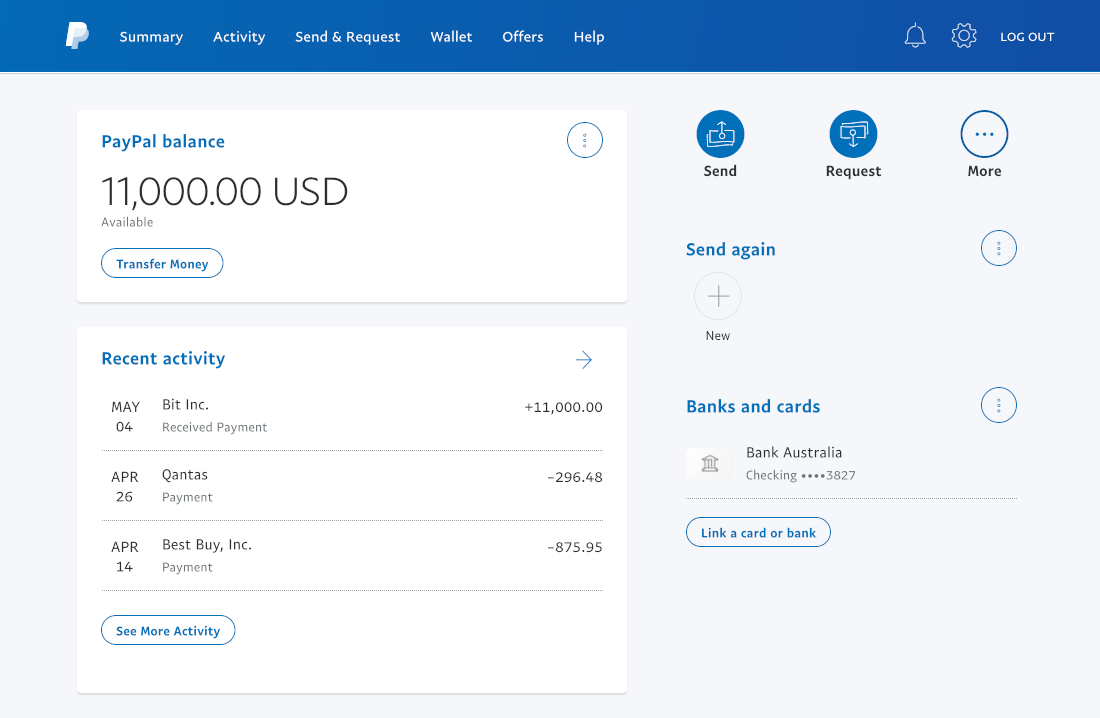Open the notifications bell icon

pyautogui.click(x=915, y=36)
